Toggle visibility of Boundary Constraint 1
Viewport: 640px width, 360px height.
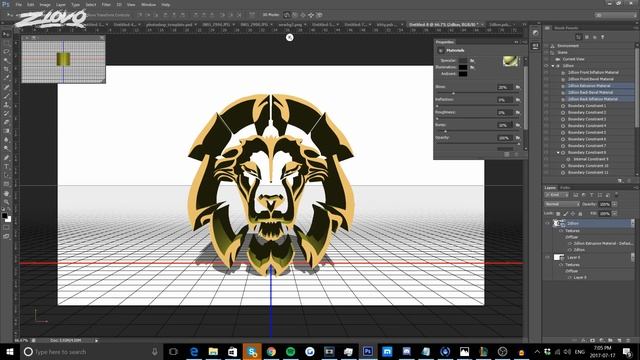click(547, 106)
